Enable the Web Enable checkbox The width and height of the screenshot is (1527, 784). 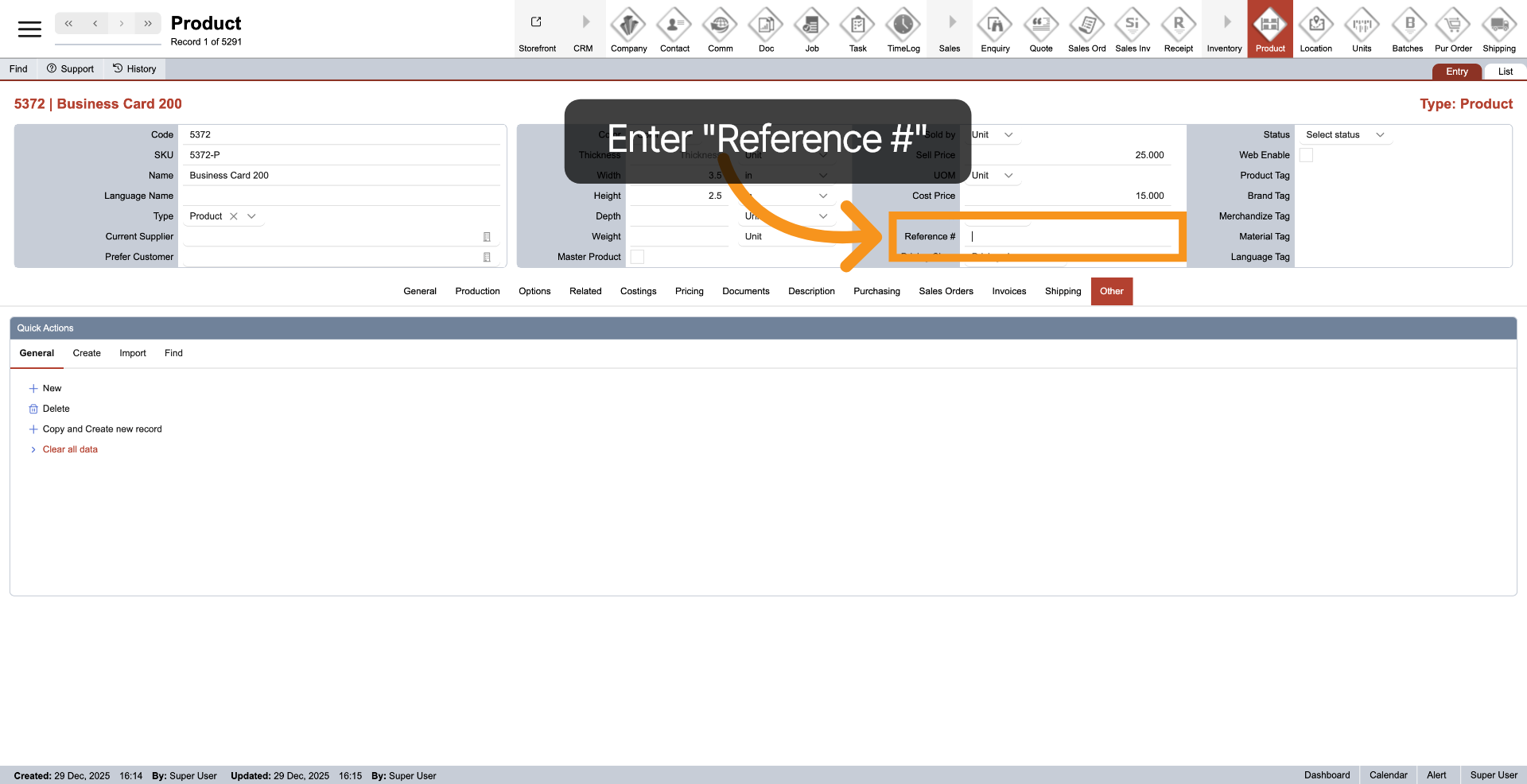pos(1306,155)
